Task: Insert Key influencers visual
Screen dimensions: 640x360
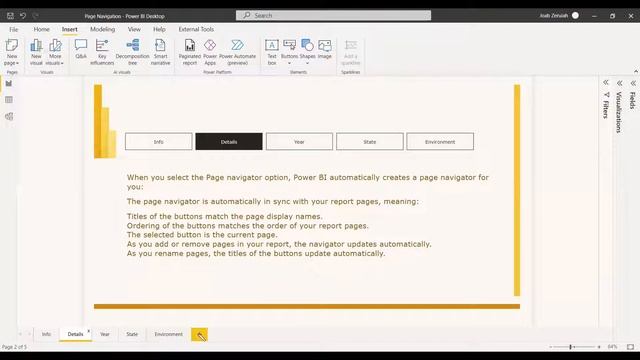Action: coord(102,52)
